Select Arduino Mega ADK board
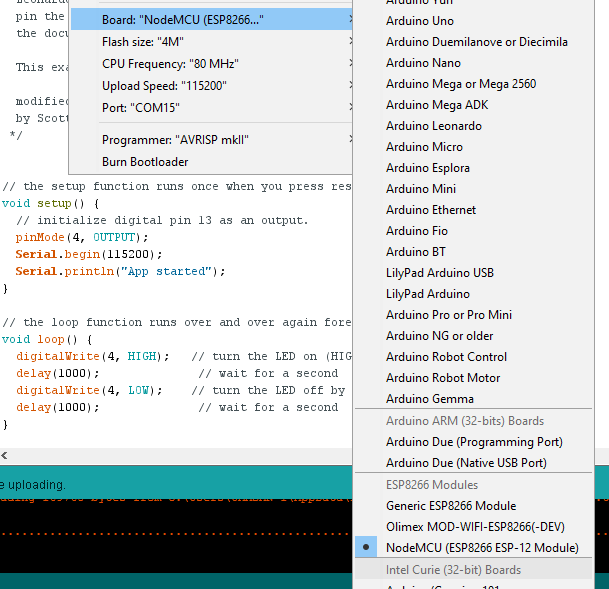This screenshot has height=589, width=609. 474,104
